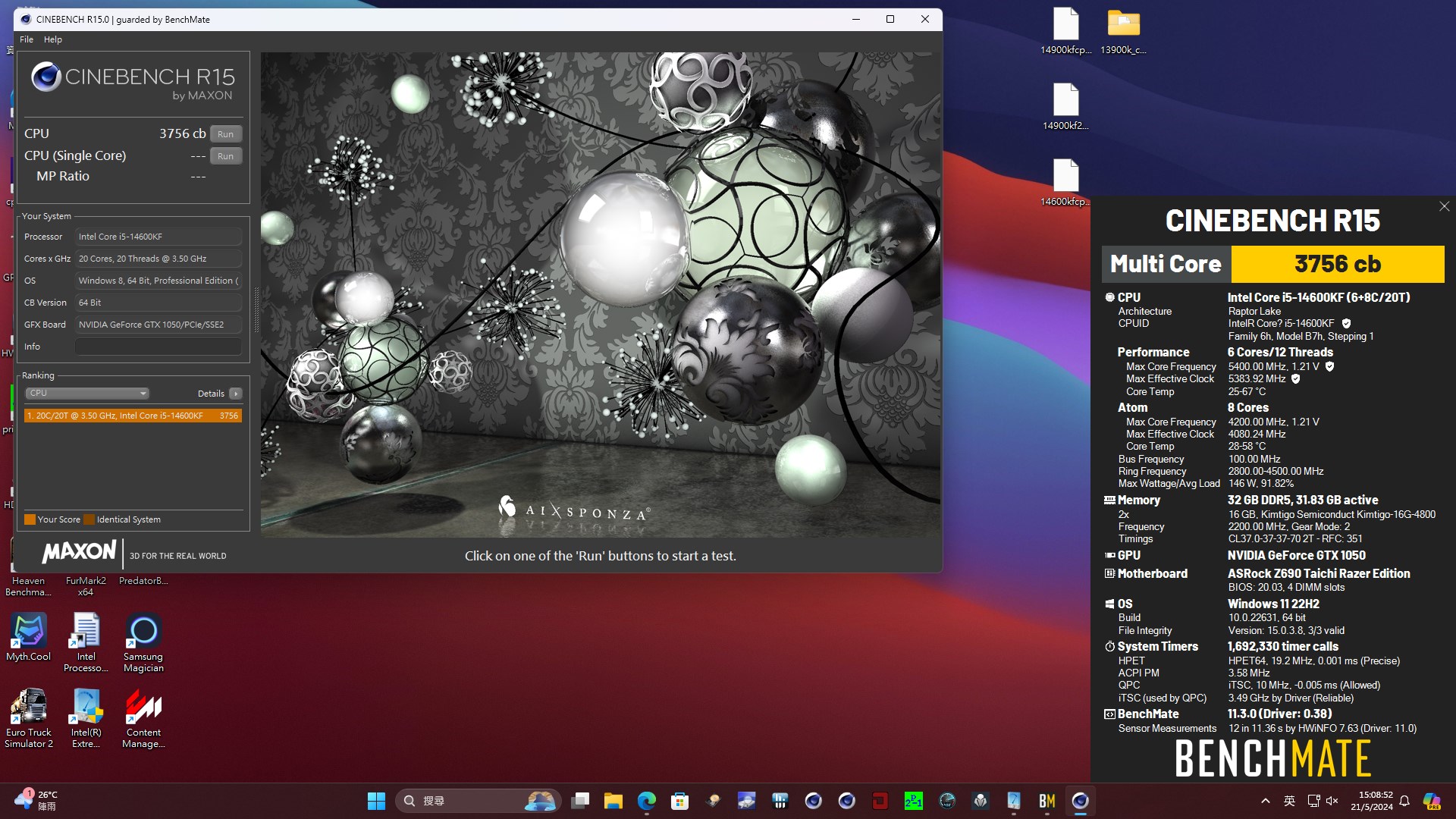The height and width of the screenshot is (819, 1456).
Task: Open the Windows Start menu
Action: (x=376, y=801)
